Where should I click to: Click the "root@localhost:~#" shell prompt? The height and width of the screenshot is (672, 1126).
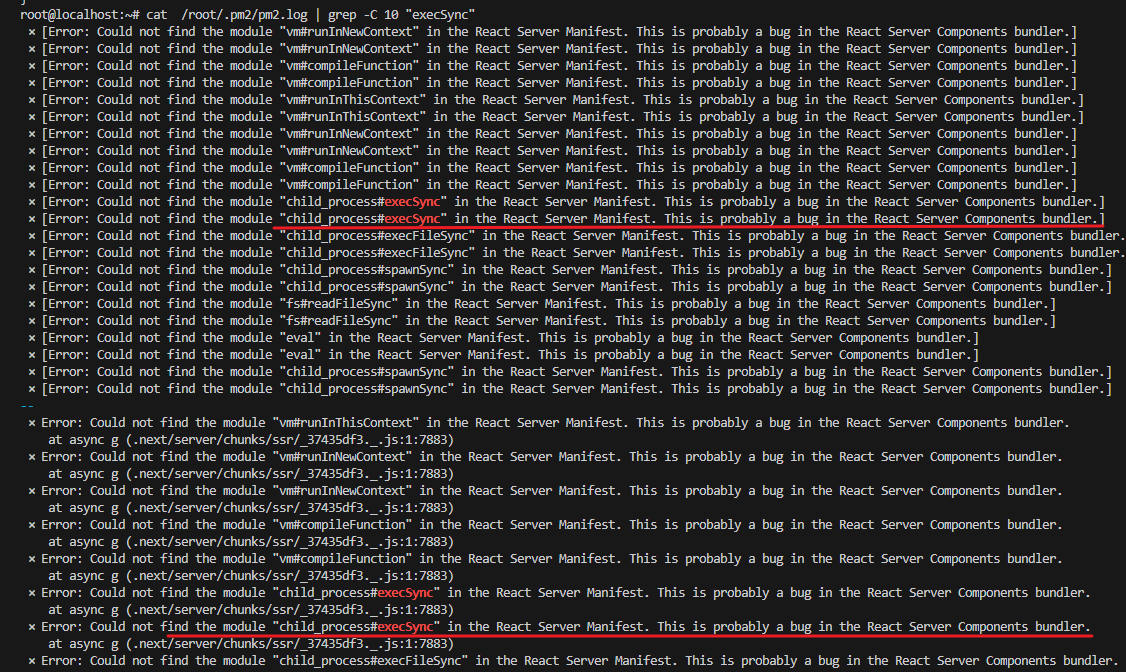coord(80,14)
